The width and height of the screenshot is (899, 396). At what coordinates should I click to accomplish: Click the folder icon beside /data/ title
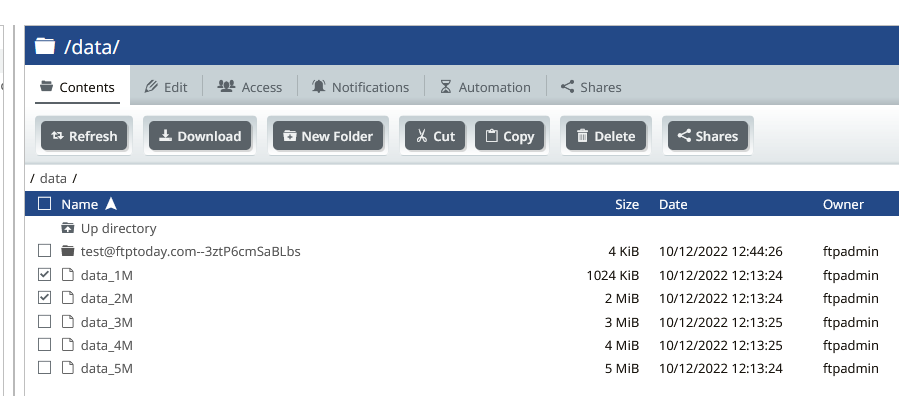coord(45,46)
